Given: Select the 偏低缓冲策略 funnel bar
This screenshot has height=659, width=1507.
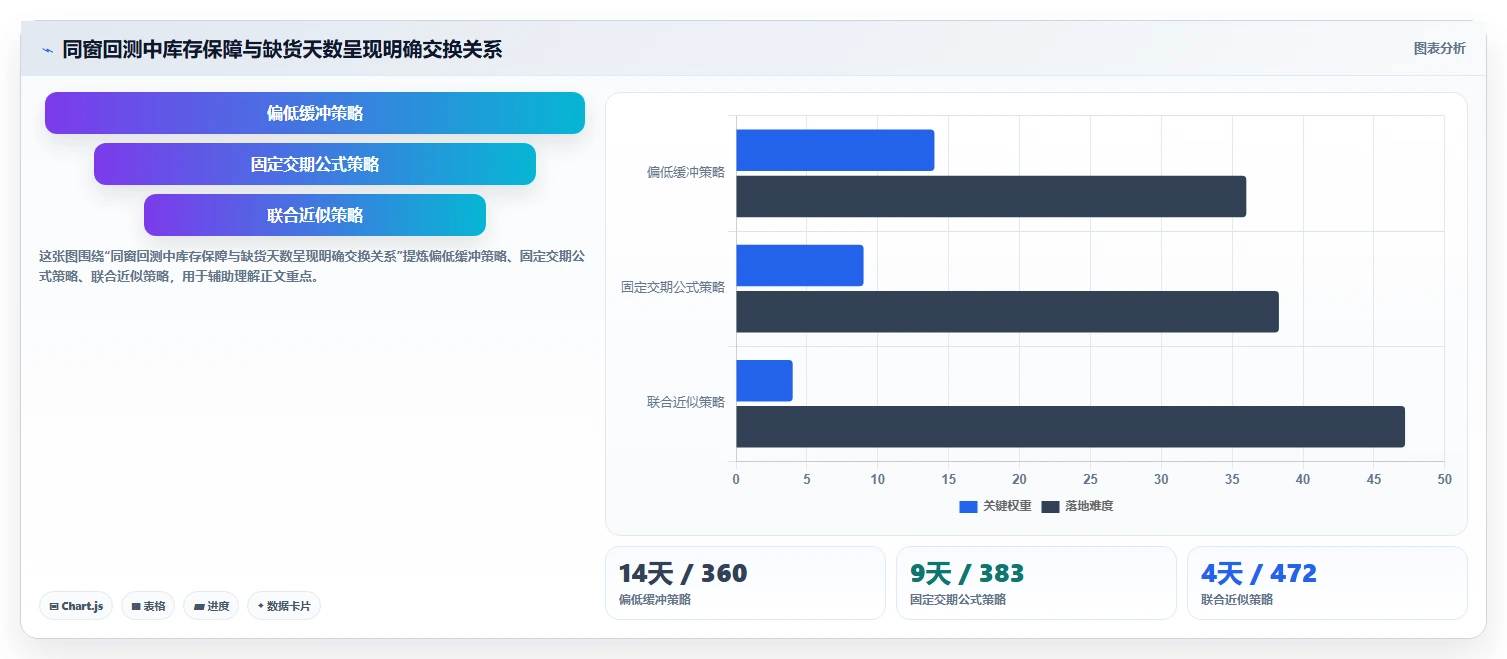Looking at the screenshot, I should [315, 113].
